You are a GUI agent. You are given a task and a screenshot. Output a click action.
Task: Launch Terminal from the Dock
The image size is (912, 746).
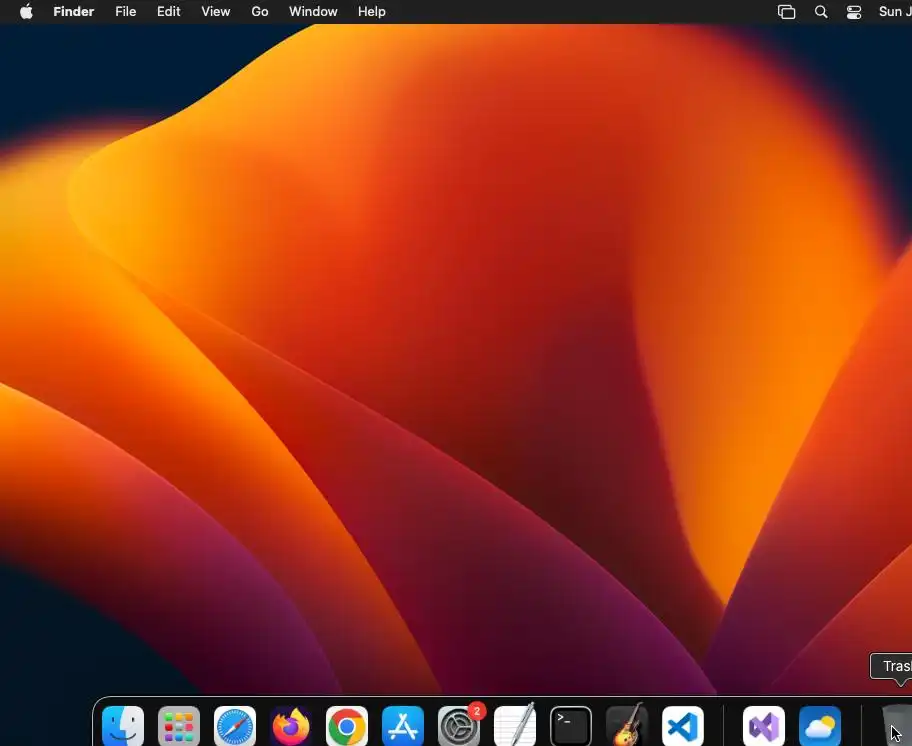pyautogui.click(x=571, y=726)
